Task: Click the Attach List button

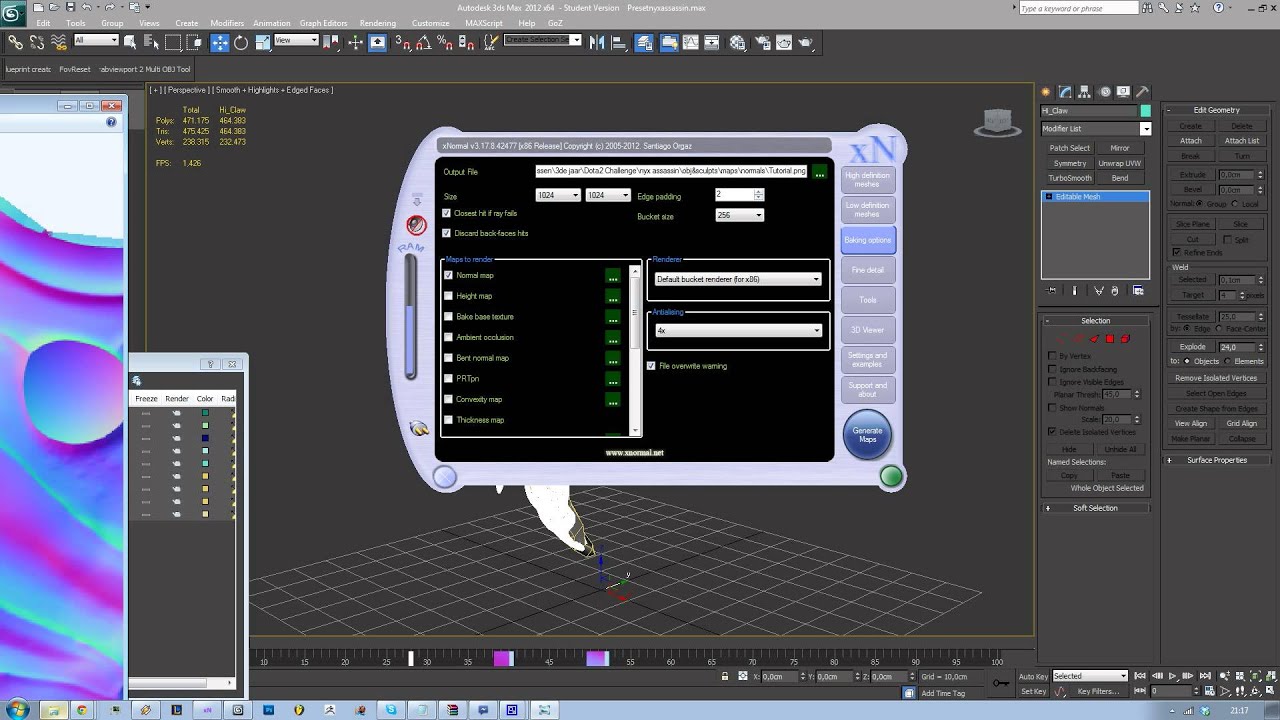Action: tap(1242, 141)
